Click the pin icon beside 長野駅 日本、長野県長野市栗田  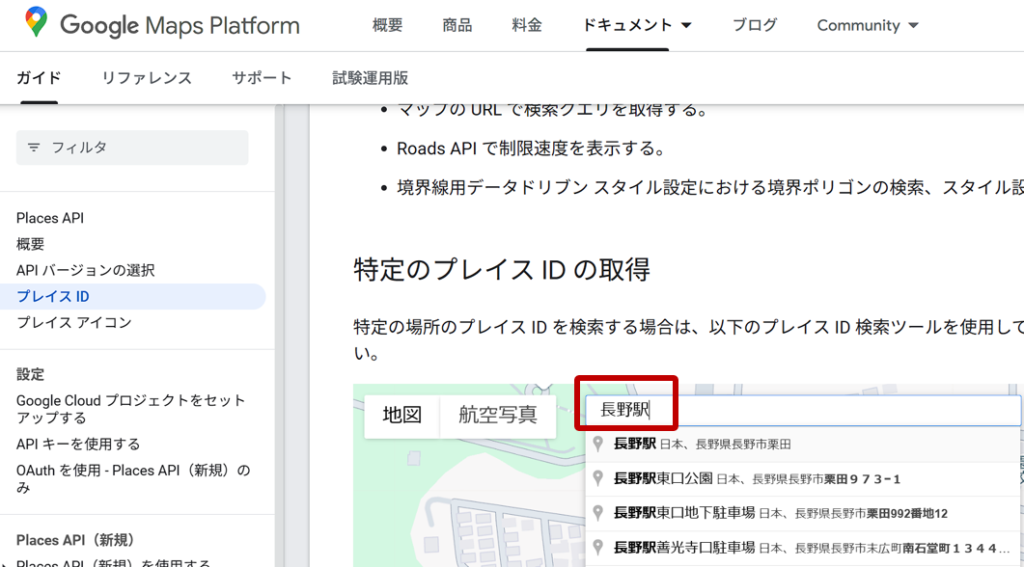pyautogui.click(x=598, y=444)
